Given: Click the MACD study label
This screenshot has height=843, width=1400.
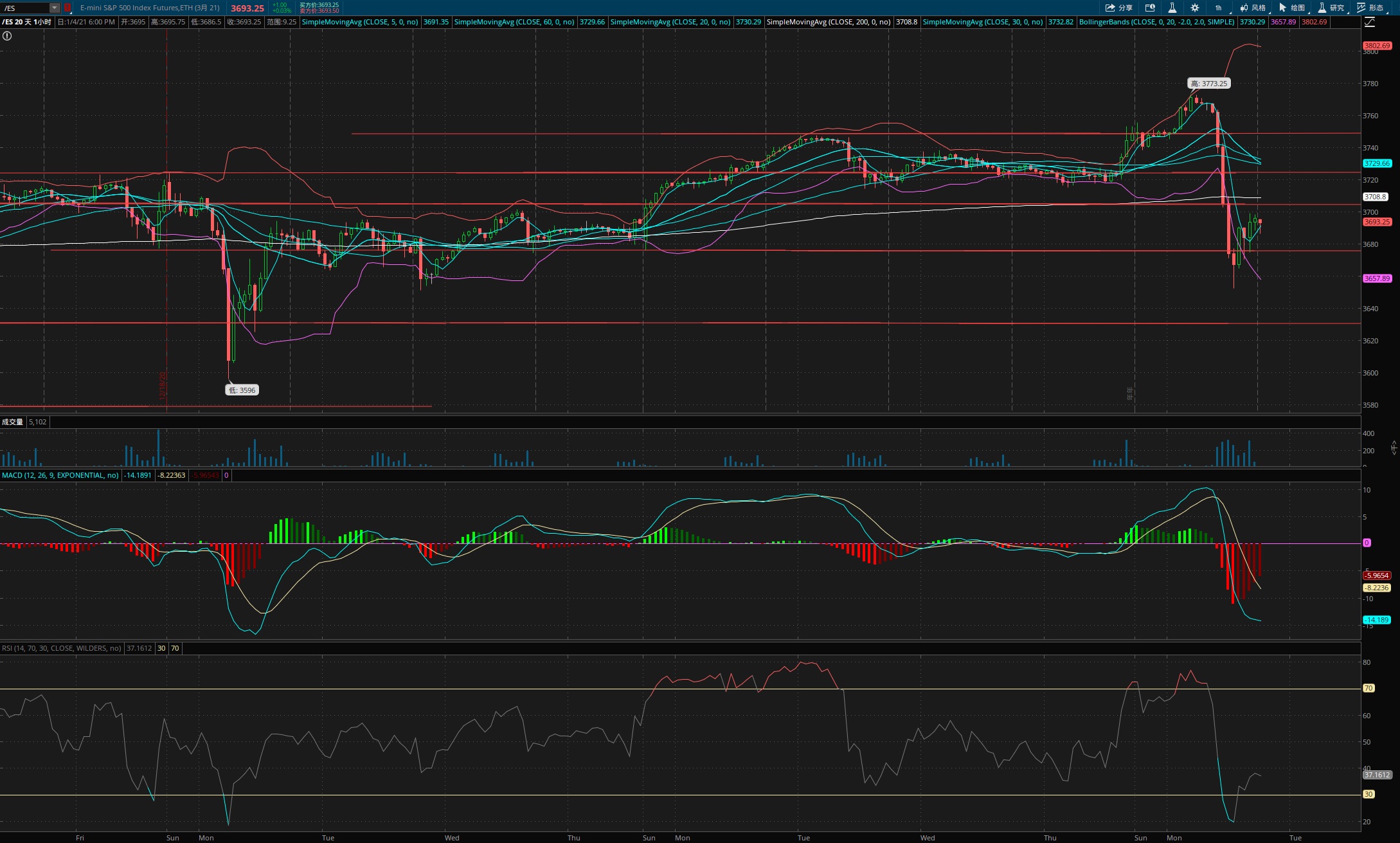Looking at the screenshot, I should (60, 475).
